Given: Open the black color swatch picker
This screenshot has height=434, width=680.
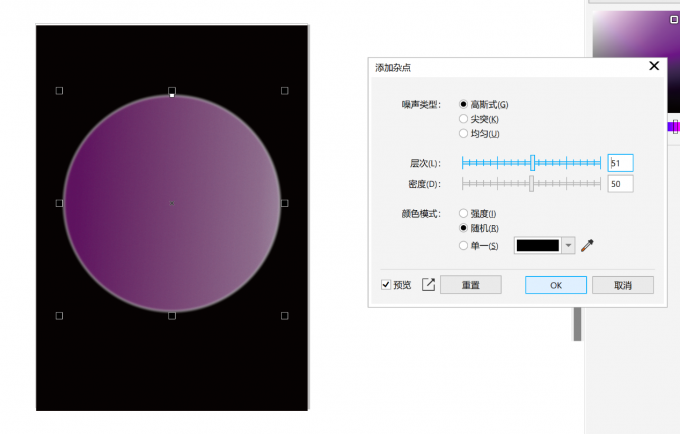Looking at the screenshot, I should [x=538, y=245].
